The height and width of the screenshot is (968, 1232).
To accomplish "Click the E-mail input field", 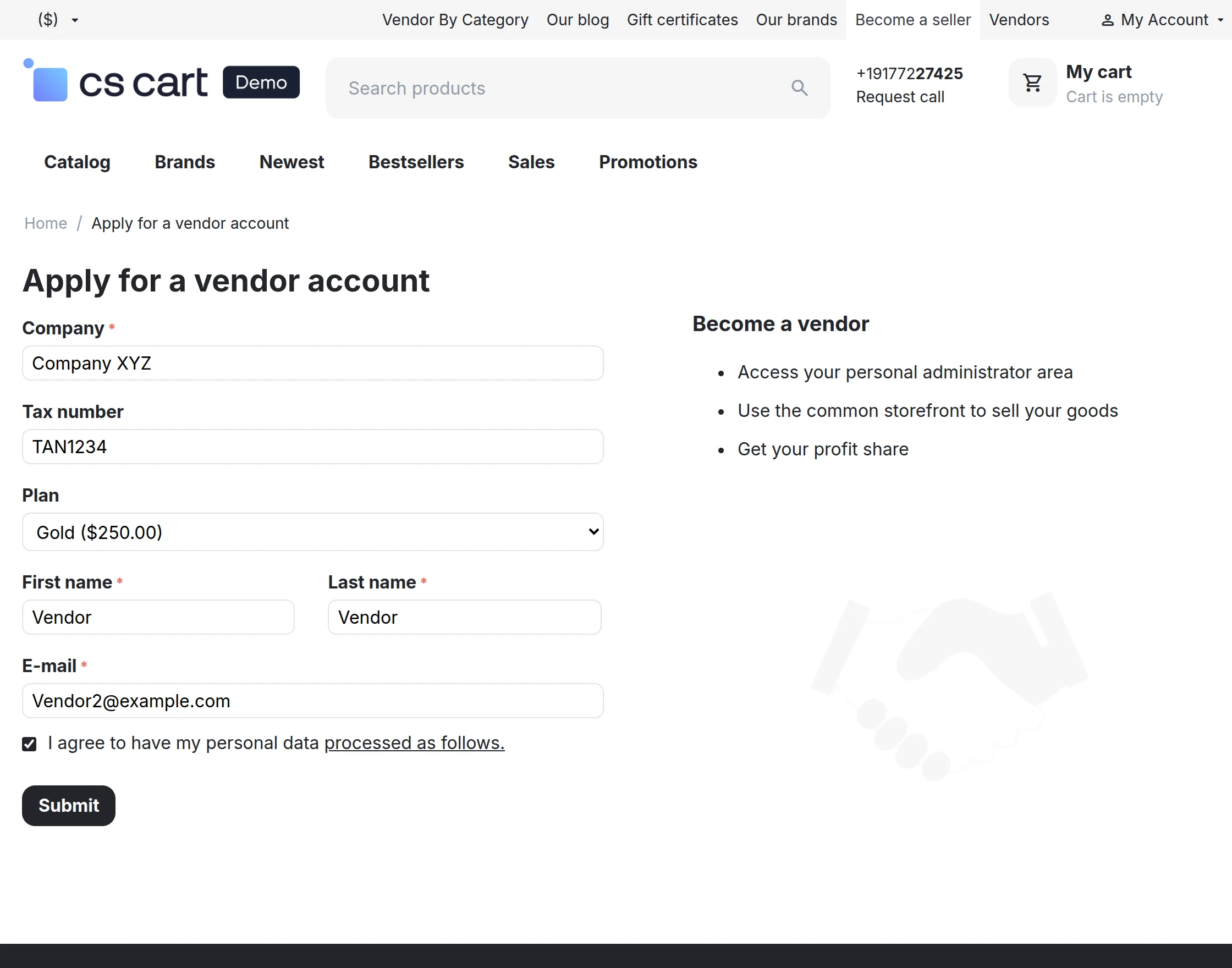I will coord(313,701).
